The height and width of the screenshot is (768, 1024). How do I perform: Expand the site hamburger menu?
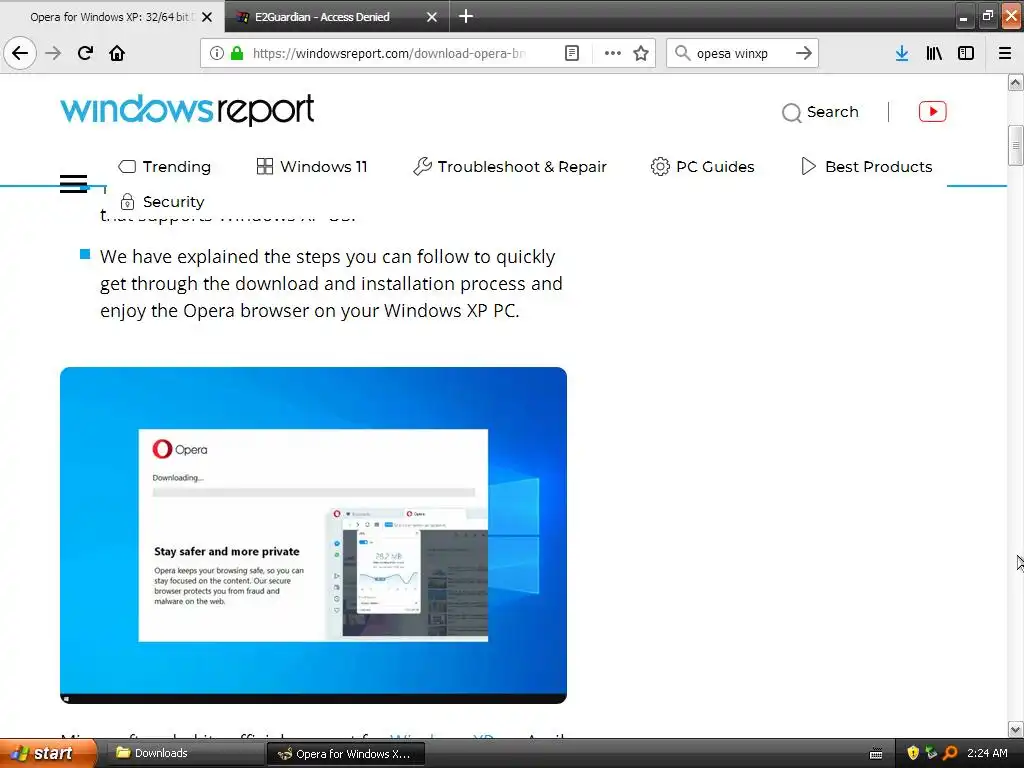[73, 184]
